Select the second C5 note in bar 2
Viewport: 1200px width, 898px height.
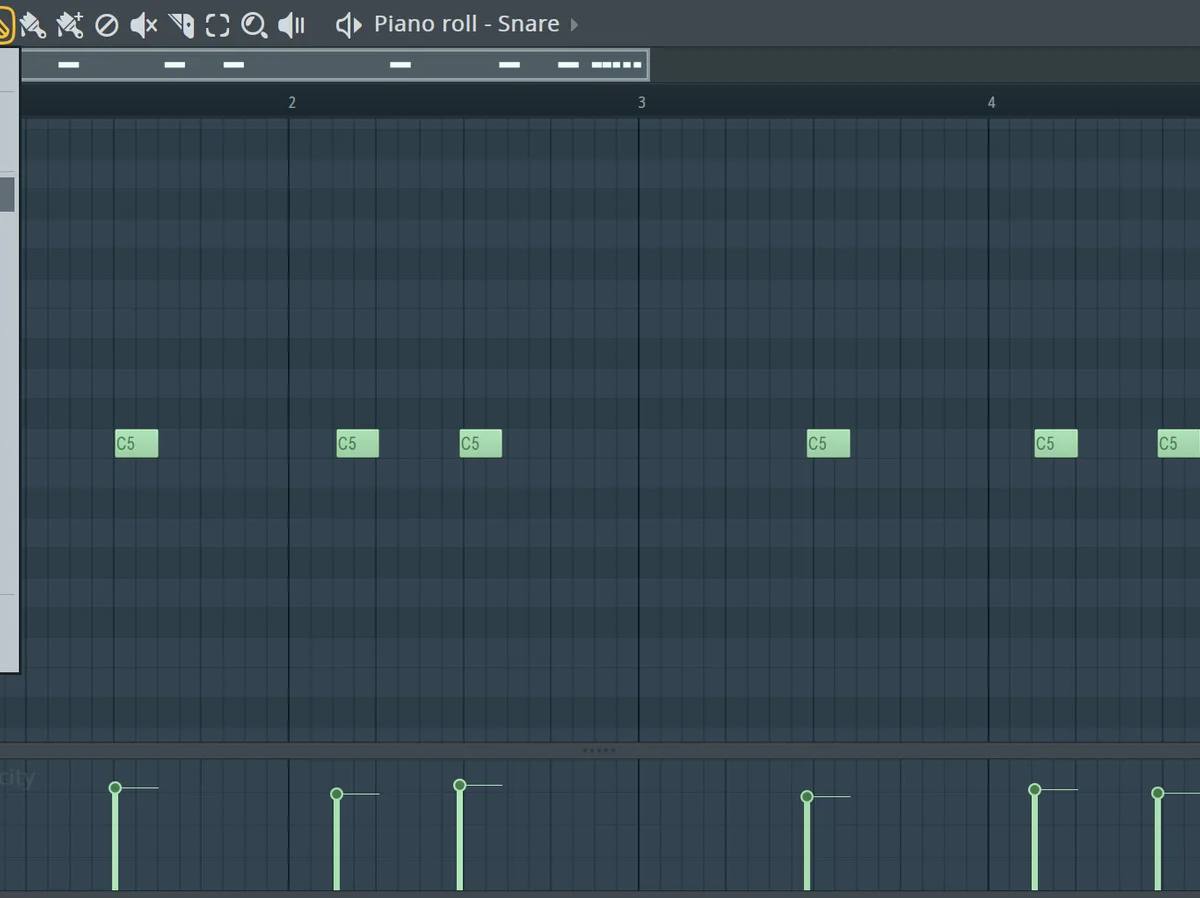tap(480, 443)
